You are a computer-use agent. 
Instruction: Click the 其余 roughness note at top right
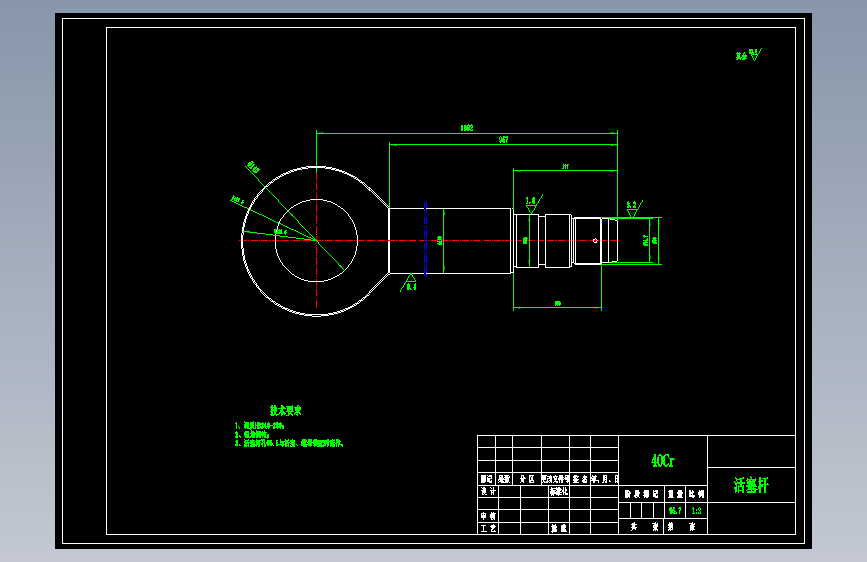click(x=749, y=55)
